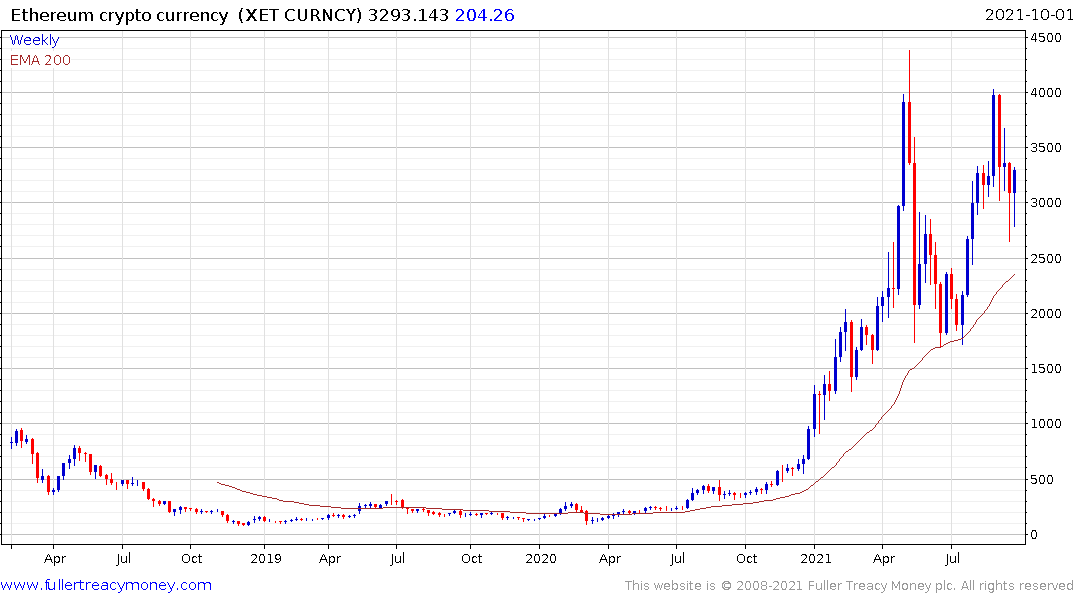This screenshot has width=1075, height=600.
Task: Click the 2020 time axis marker
Action: [541, 558]
